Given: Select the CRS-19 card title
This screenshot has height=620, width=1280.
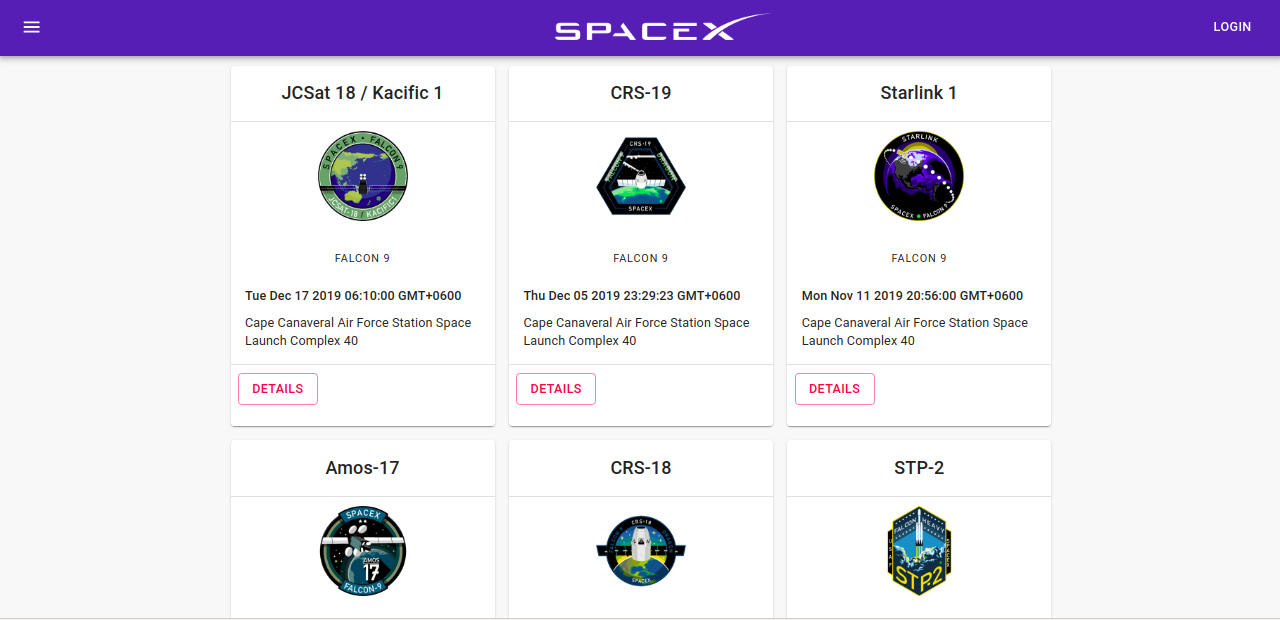Looking at the screenshot, I should pos(641,93).
